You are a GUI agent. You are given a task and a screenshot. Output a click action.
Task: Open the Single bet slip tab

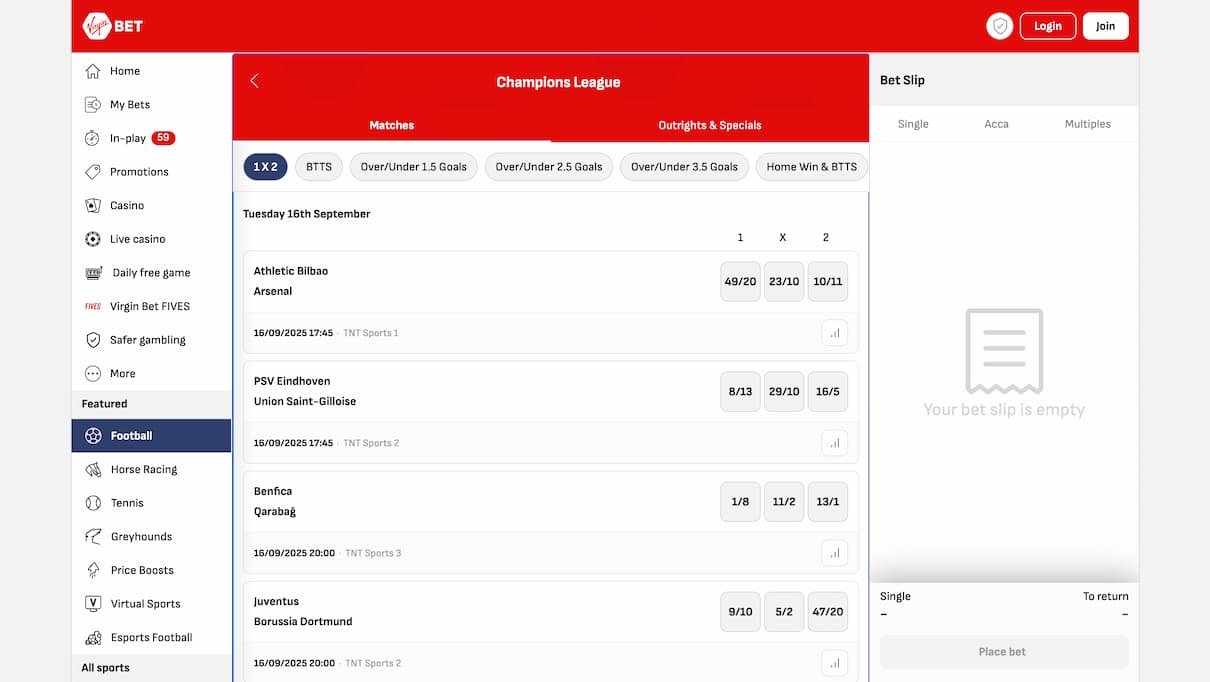(913, 124)
